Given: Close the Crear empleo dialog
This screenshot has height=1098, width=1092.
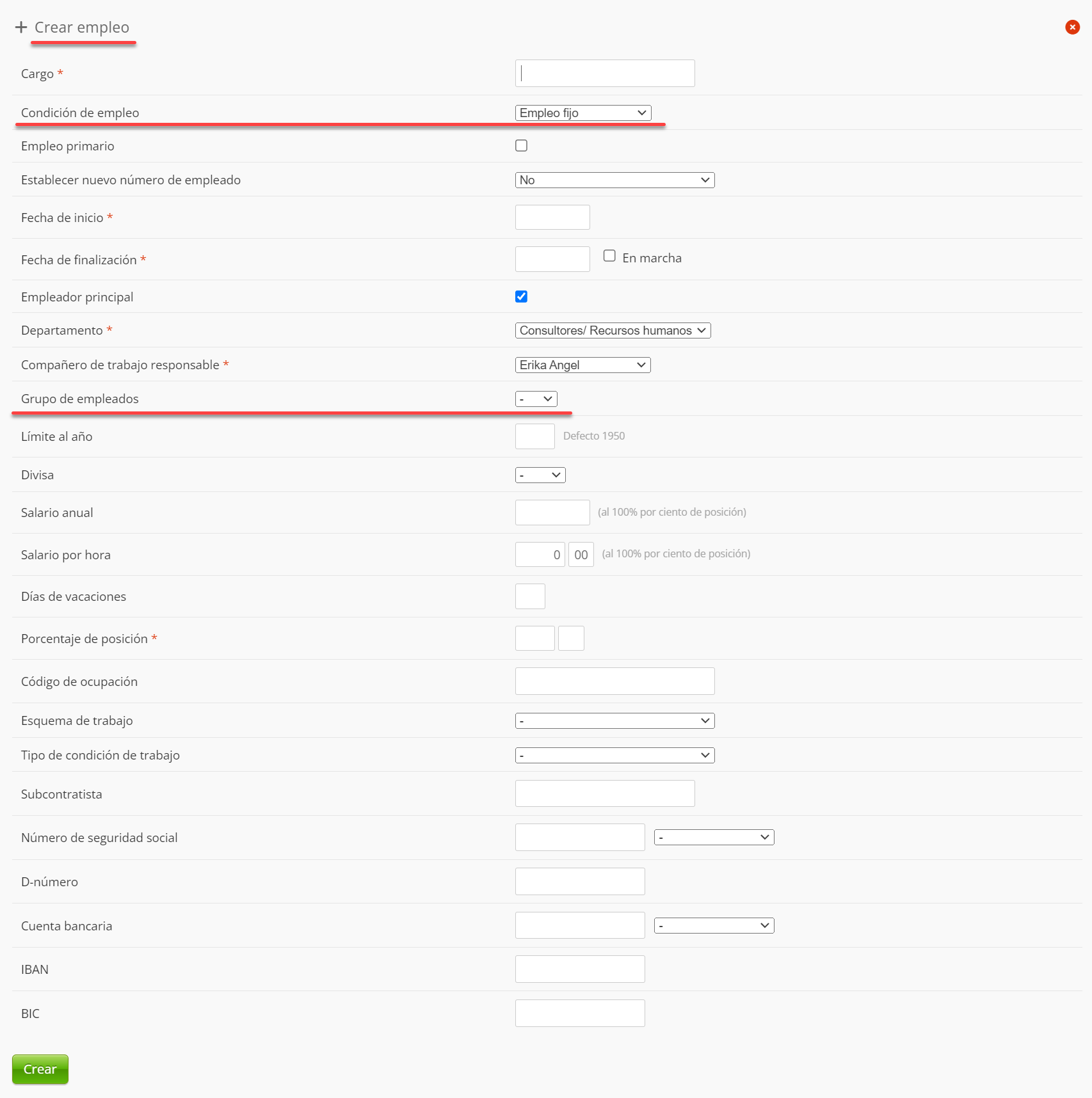Looking at the screenshot, I should [1072, 27].
